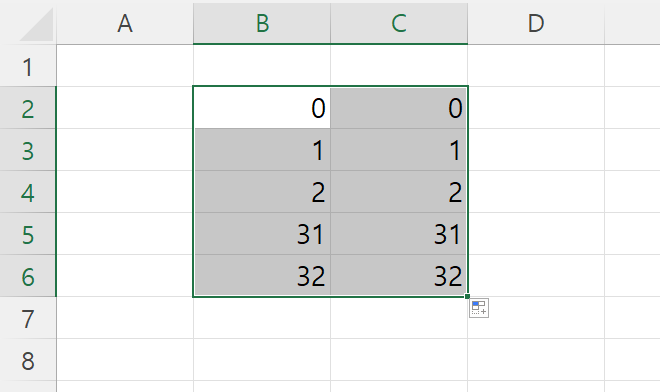
Task: Select row 1 header
Action: pos(28,66)
